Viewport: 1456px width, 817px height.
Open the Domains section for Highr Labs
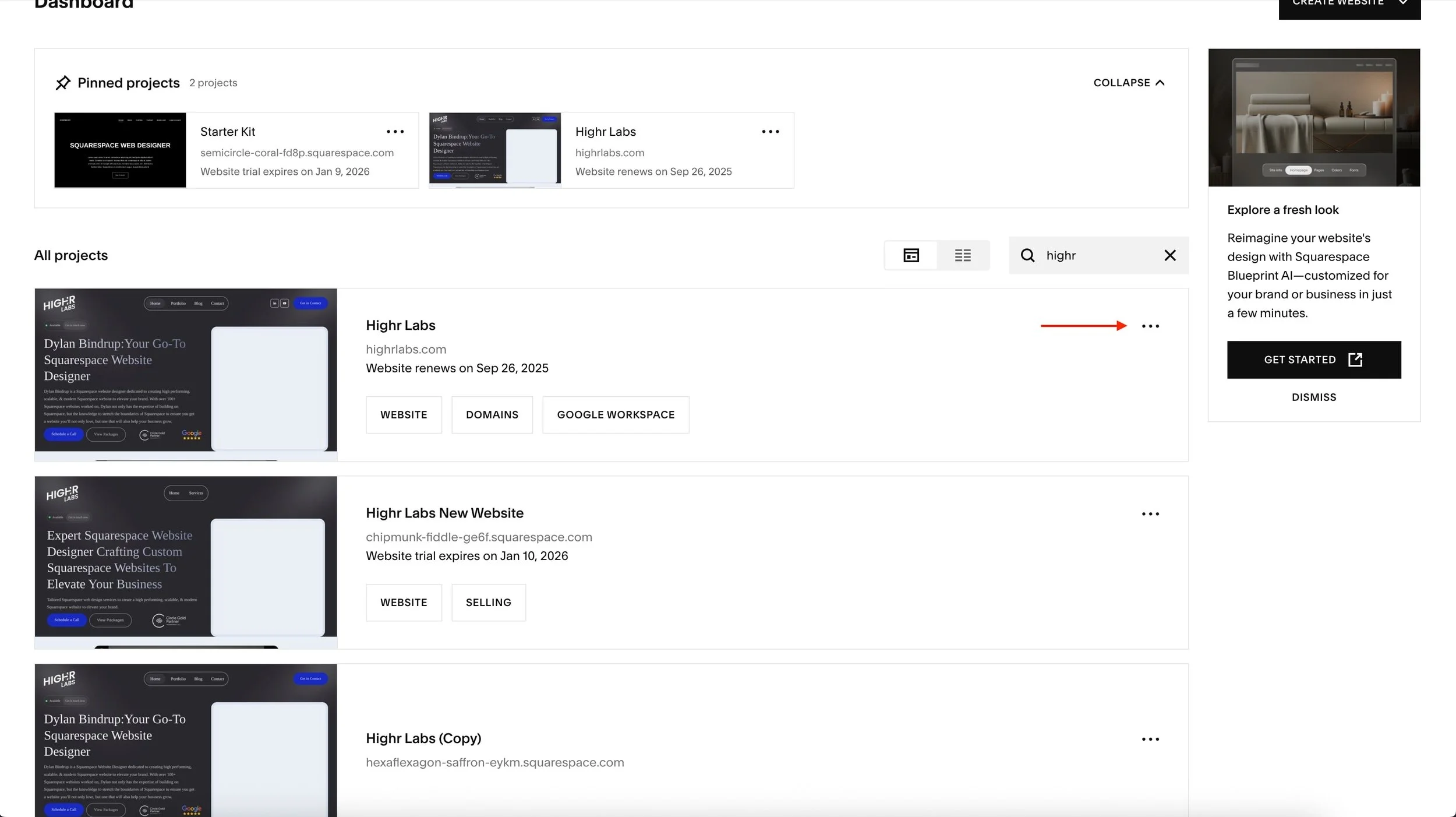click(x=492, y=415)
